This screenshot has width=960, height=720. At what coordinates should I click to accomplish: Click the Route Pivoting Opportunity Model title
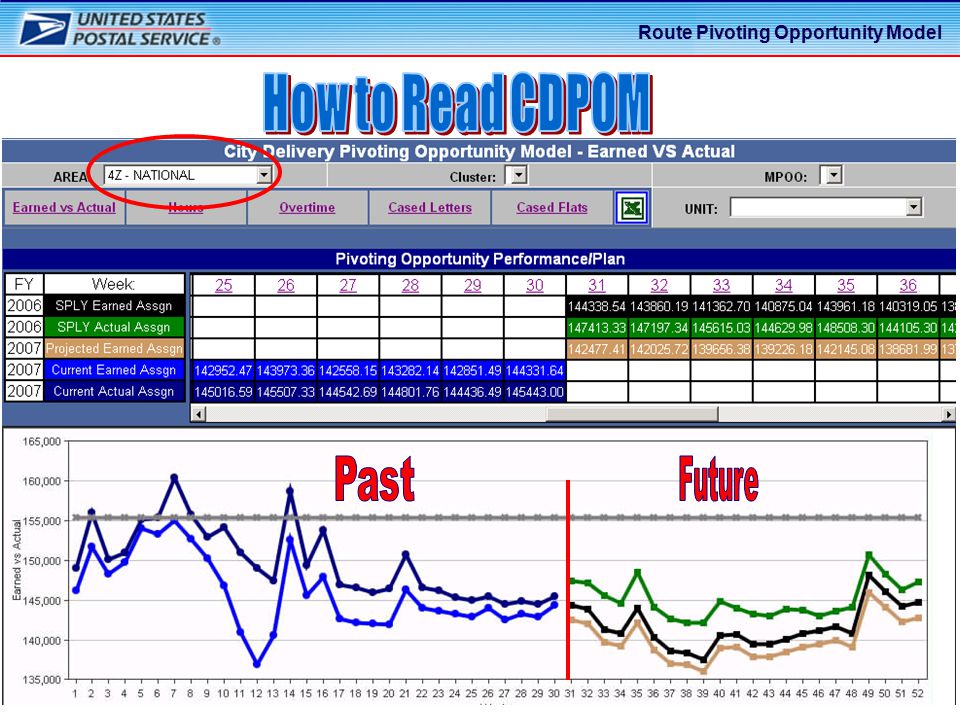(790, 32)
